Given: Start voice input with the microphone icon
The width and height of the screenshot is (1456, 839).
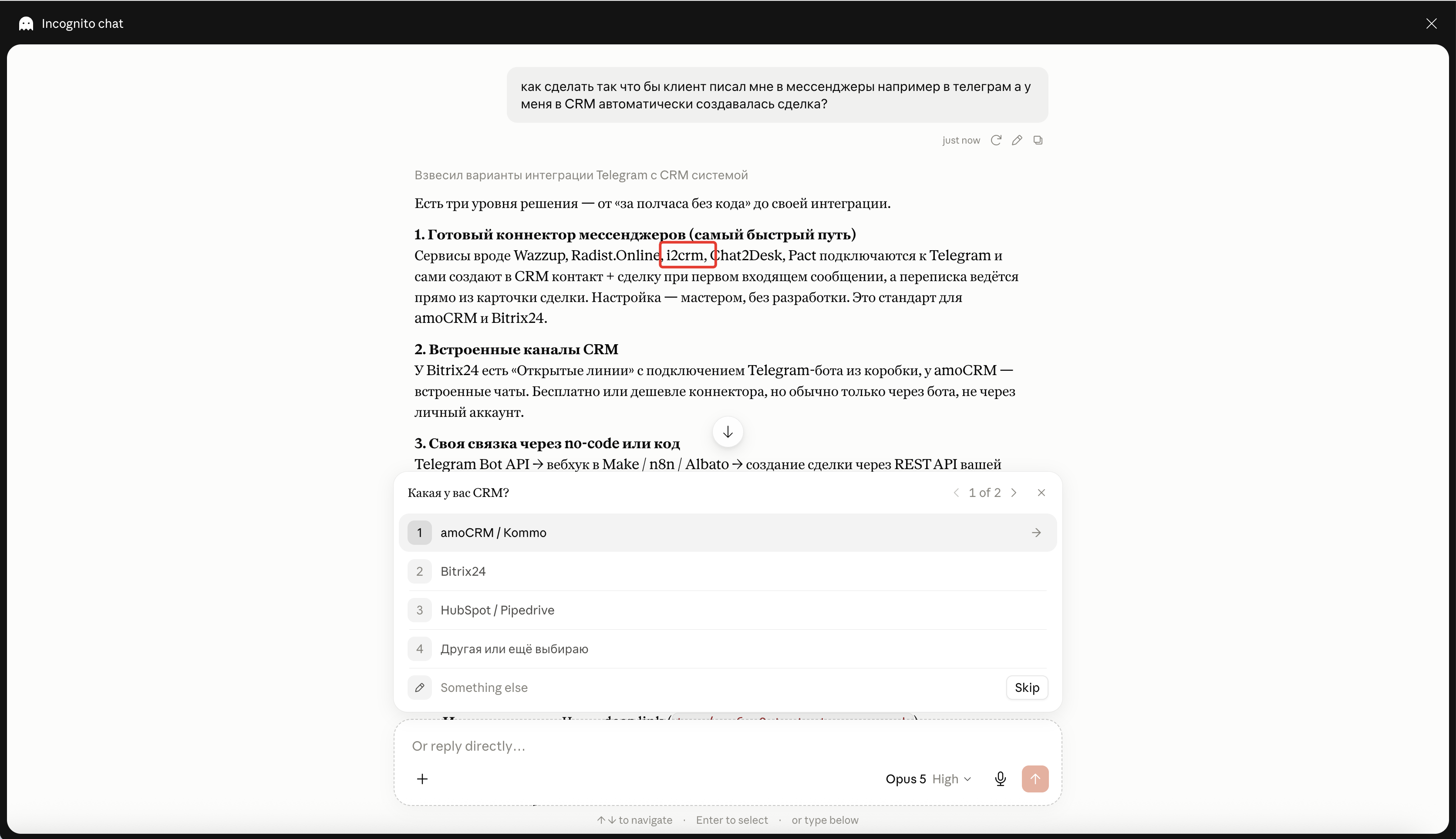Looking at the screenshot, I should [1001, 779].
